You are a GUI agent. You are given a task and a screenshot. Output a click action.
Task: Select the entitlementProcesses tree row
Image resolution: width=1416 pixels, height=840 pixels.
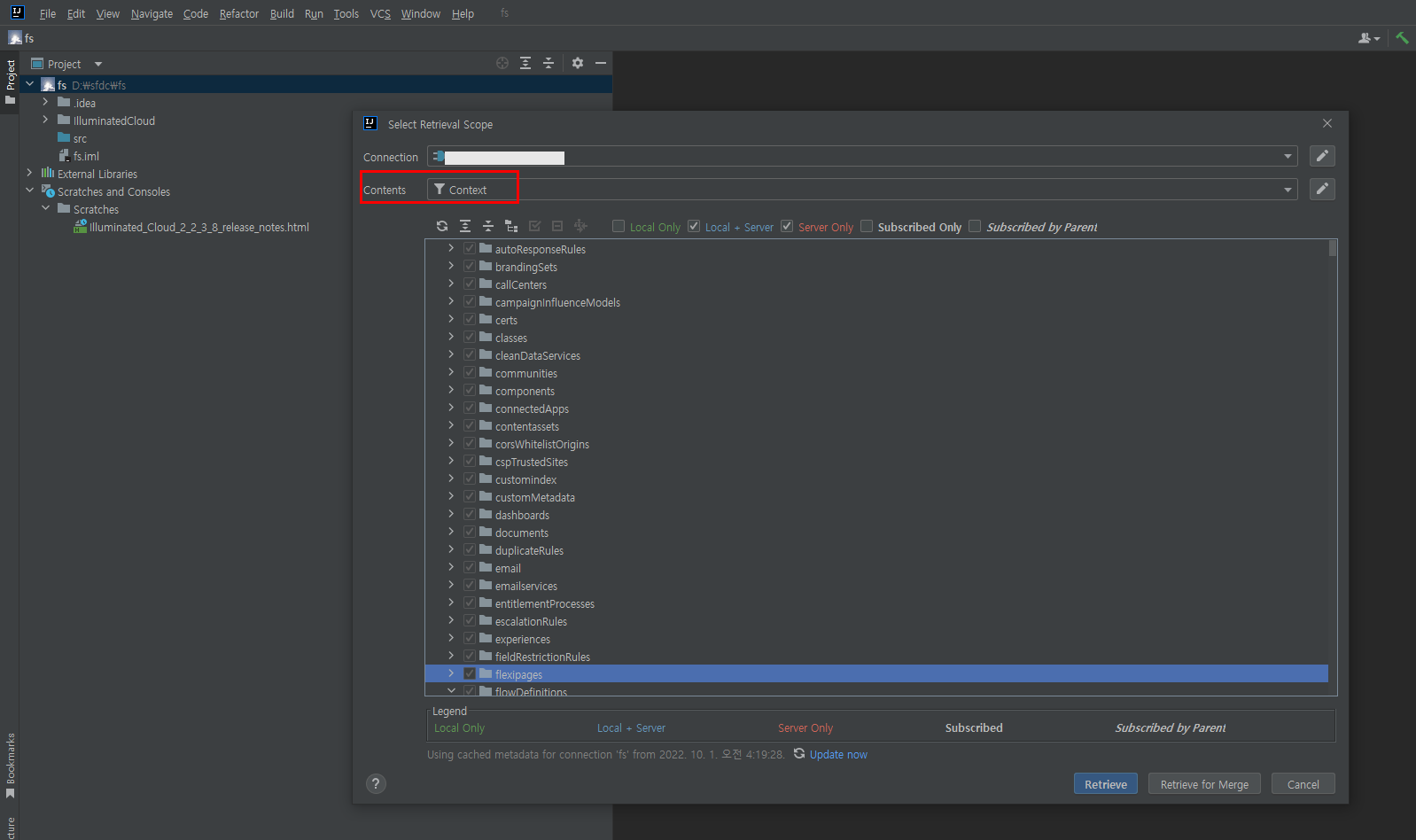876,603
